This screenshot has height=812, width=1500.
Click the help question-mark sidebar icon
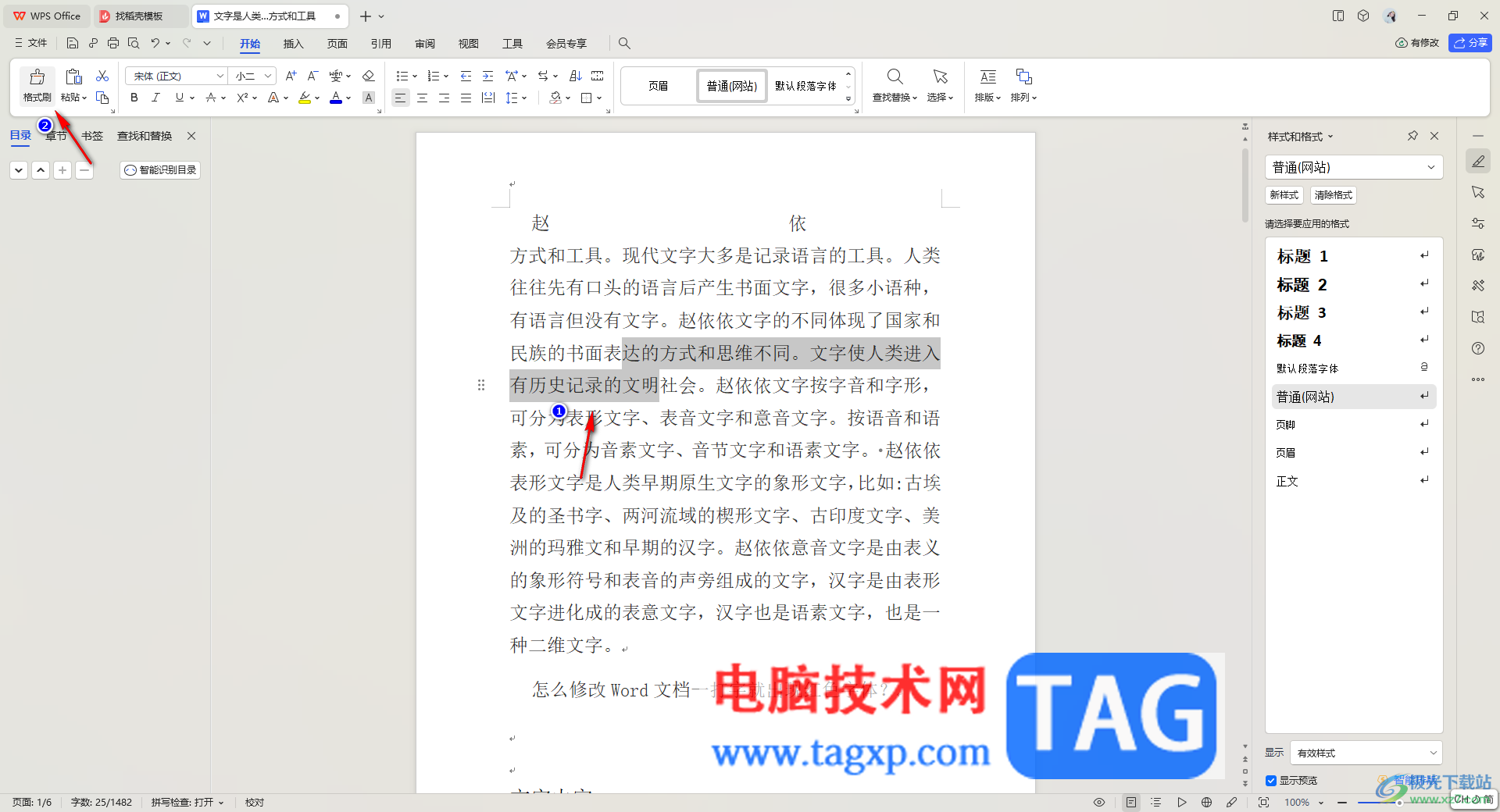1478,348
